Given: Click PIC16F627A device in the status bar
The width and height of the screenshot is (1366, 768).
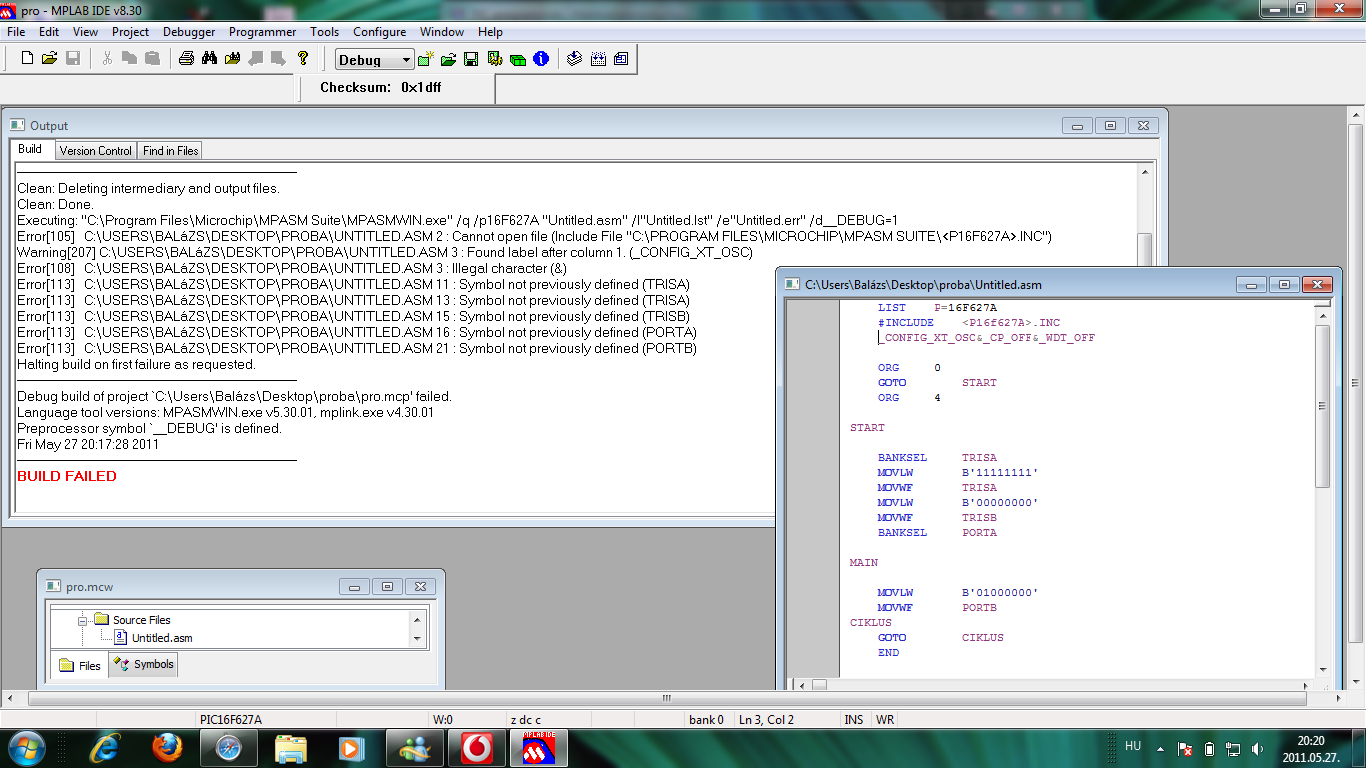Looking at the screenshot, I should pos(231,720).
